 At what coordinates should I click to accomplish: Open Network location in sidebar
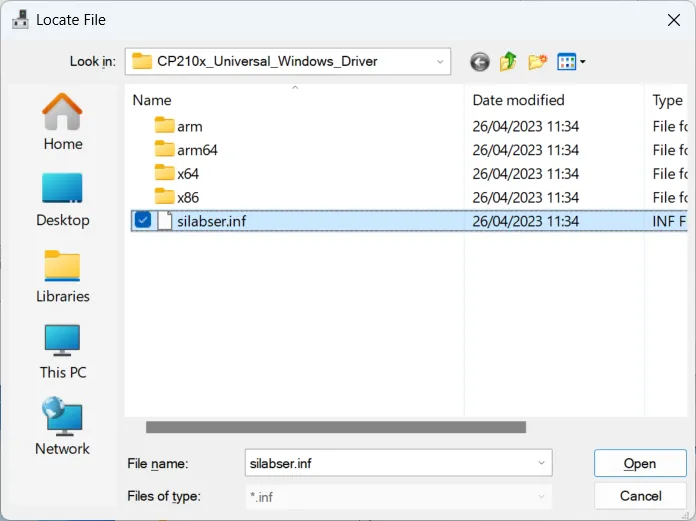(x=62, y=427)
